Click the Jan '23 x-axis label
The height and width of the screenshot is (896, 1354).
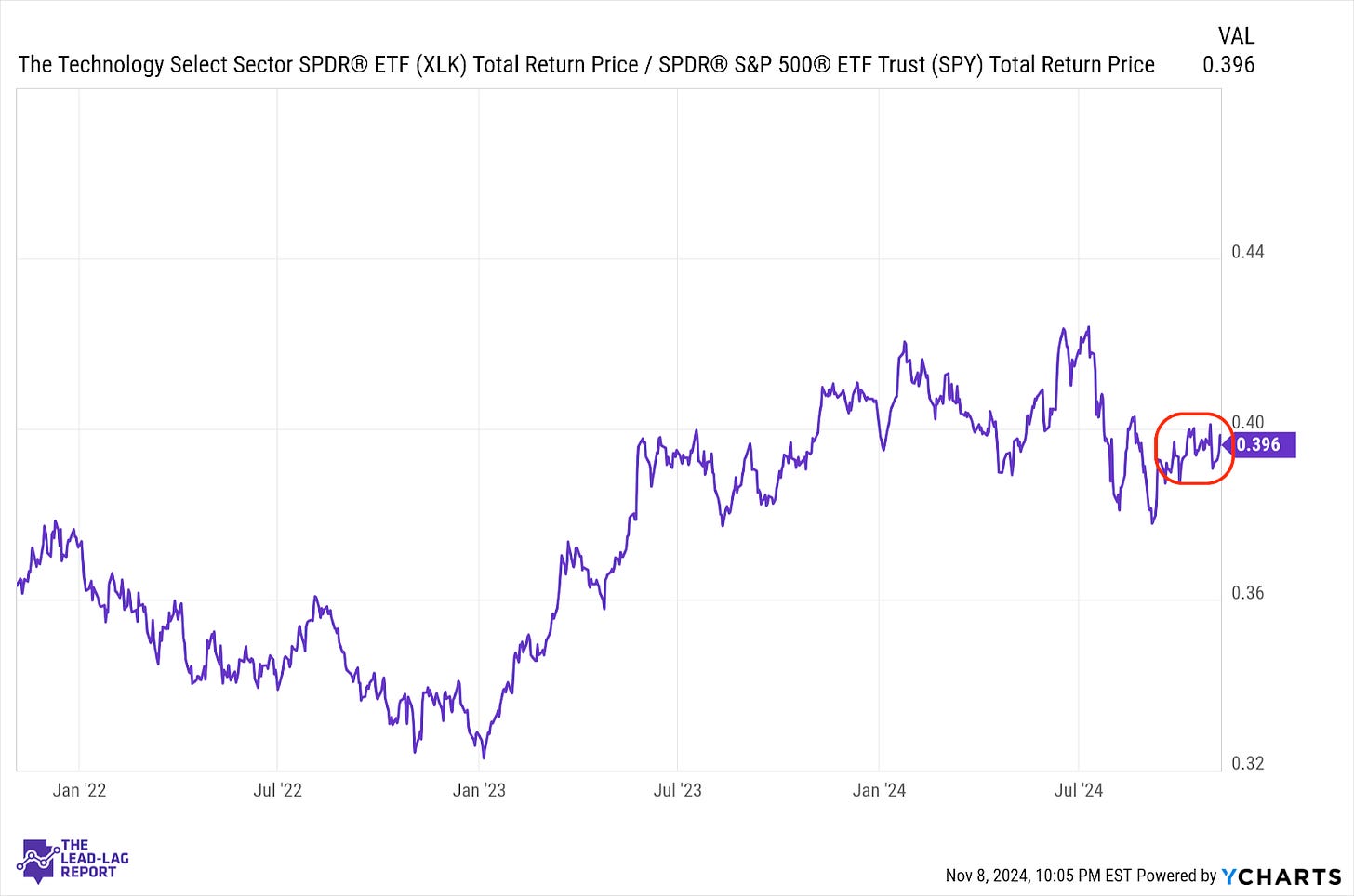pos(479,791)
